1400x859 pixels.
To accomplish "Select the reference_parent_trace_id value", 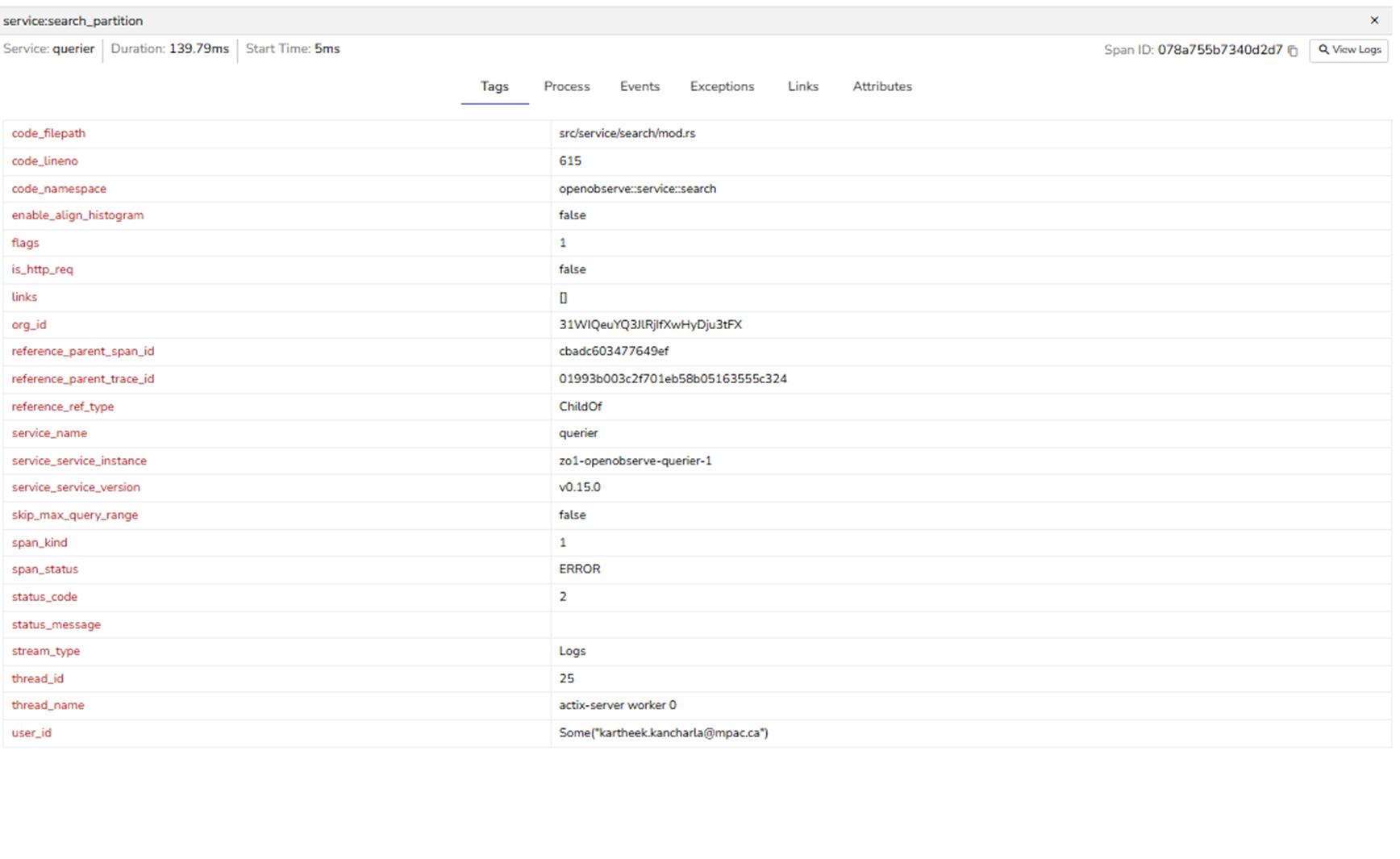I will (x=673, y=379).
